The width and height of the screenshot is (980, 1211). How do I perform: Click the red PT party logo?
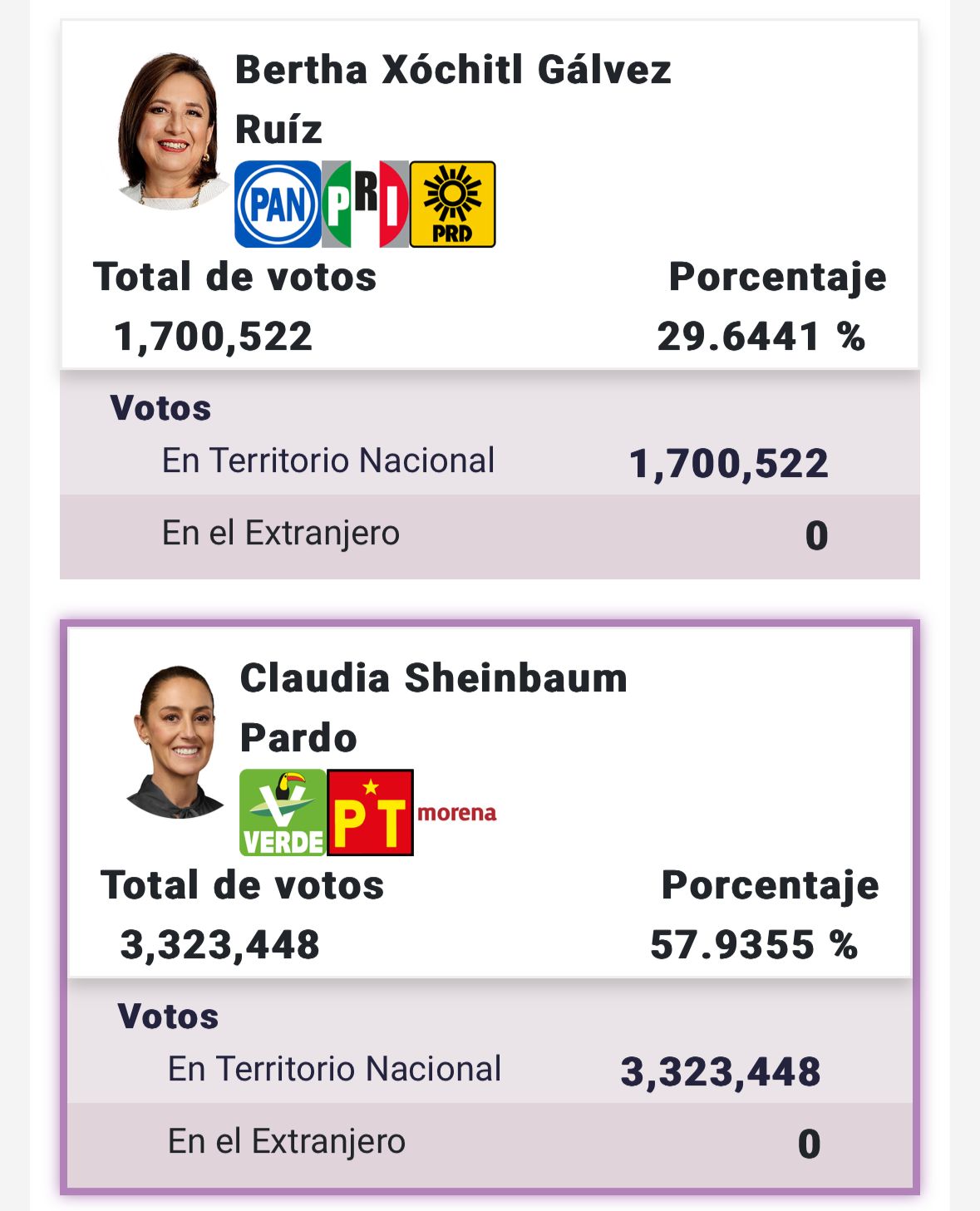click(371, 813)
